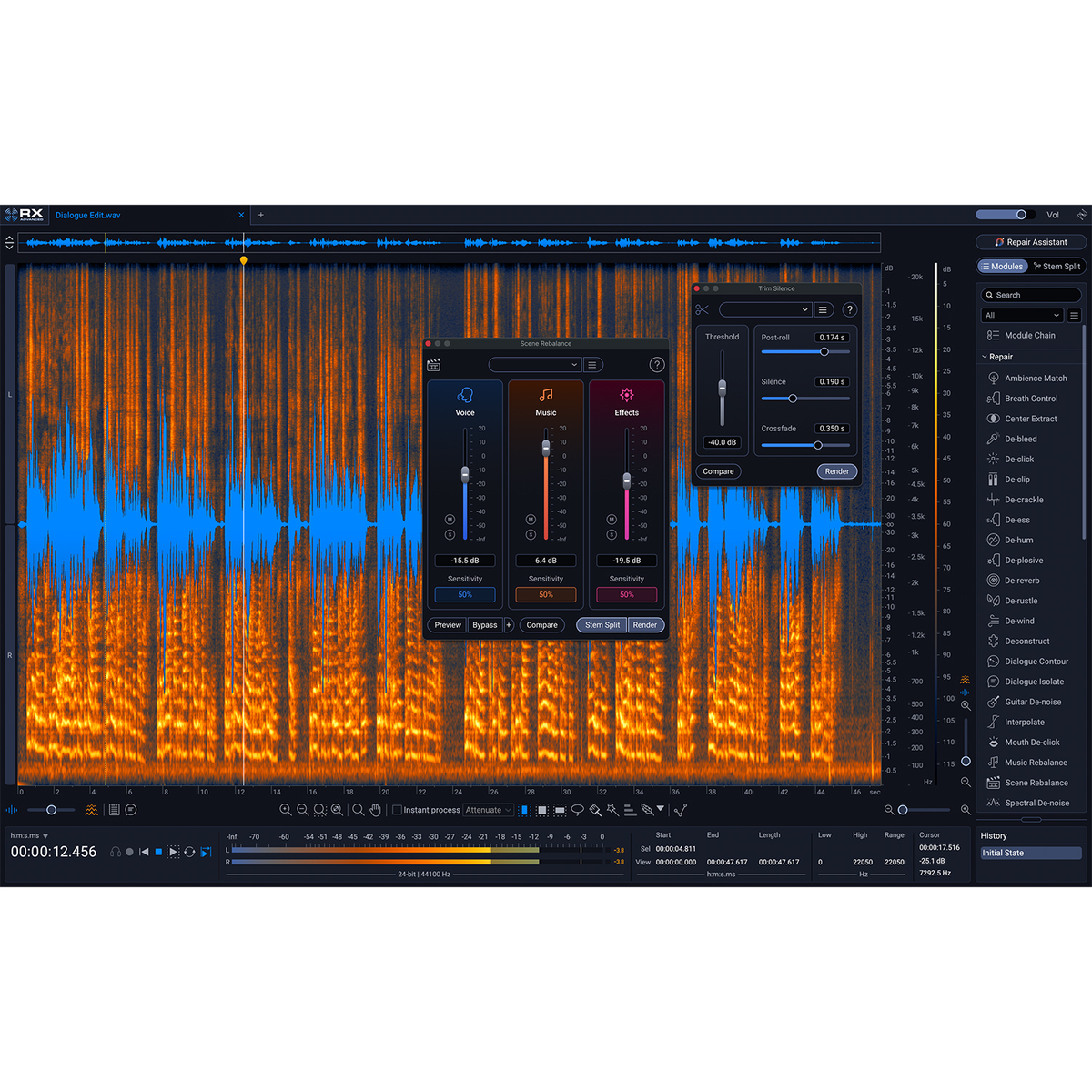Activate the hand grab tool
This screenshot has width=1092, height=1092.
[x=375, y=810]
